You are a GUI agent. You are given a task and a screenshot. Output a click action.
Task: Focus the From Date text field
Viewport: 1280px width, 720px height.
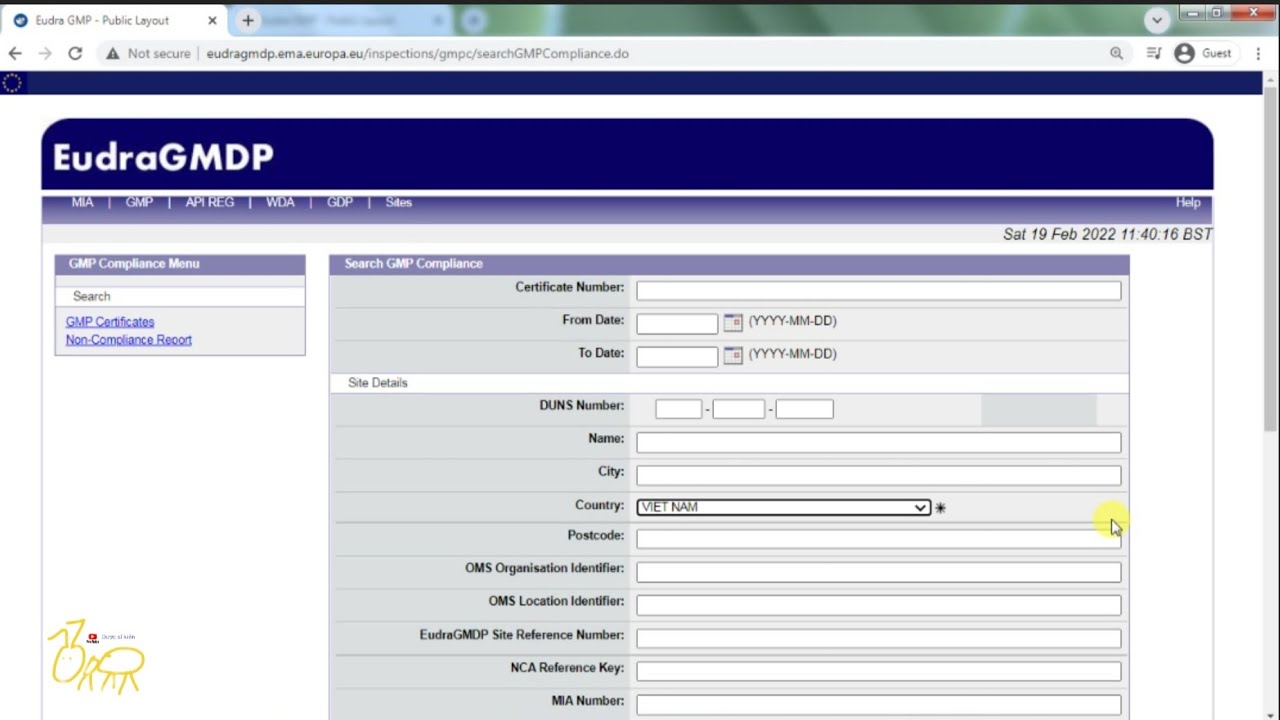coord(677,324)
